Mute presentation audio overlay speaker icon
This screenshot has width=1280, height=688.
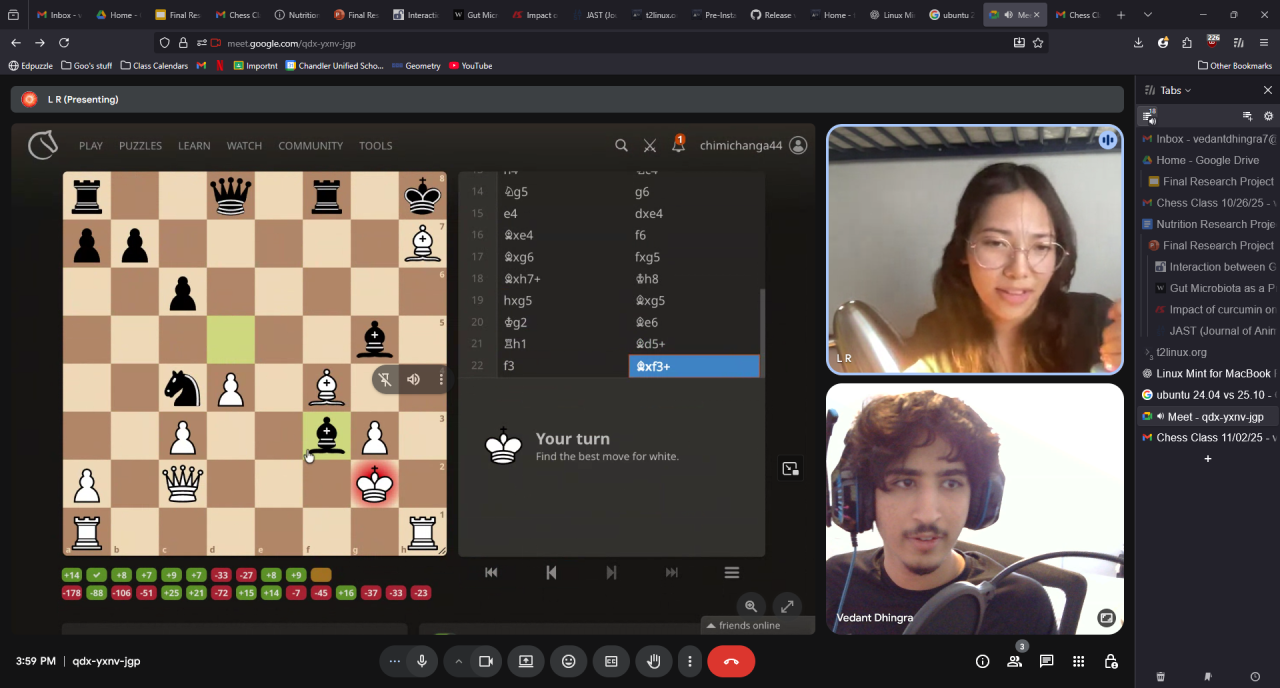tap(413, 379)
